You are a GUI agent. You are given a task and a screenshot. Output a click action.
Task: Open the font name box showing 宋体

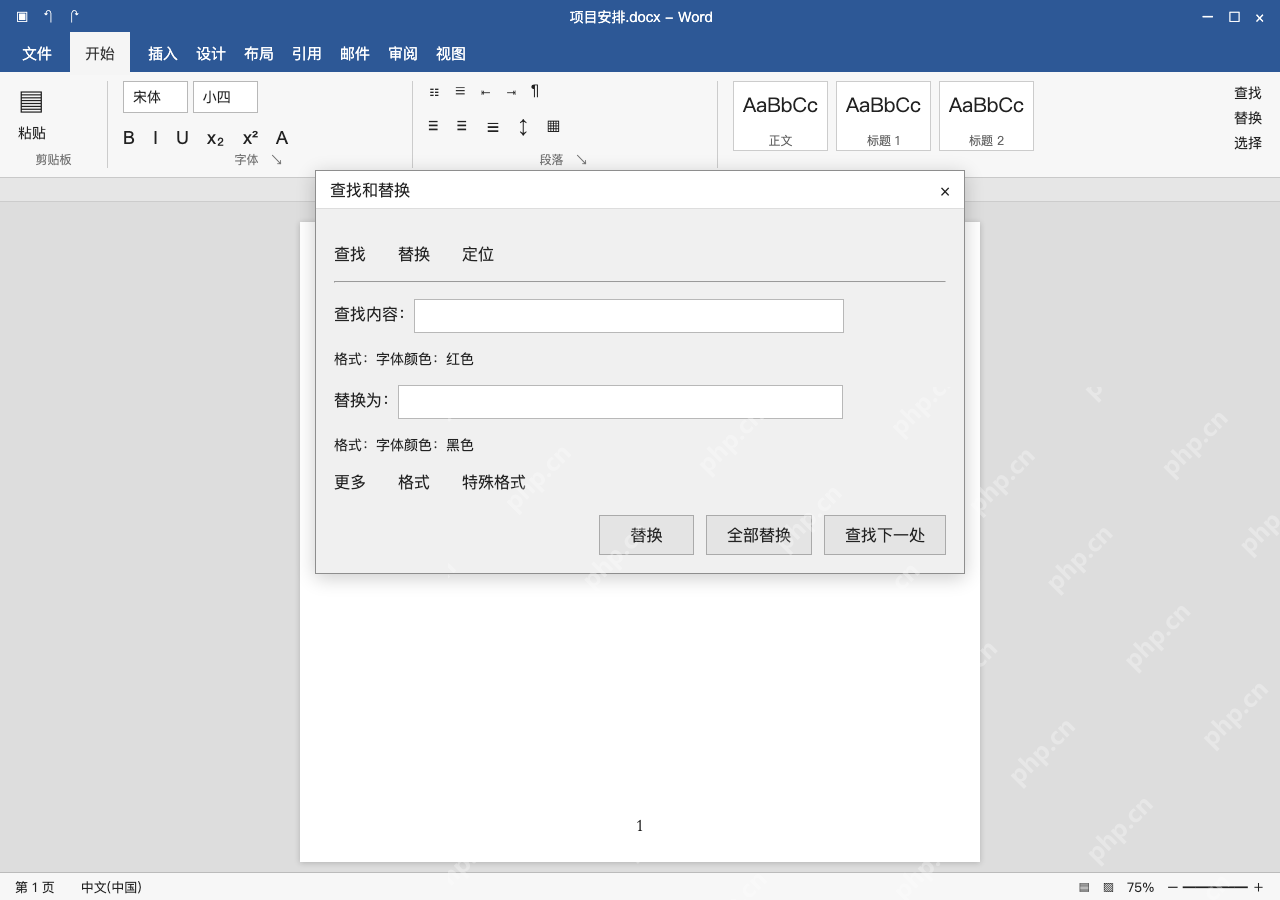click(155, 97)
